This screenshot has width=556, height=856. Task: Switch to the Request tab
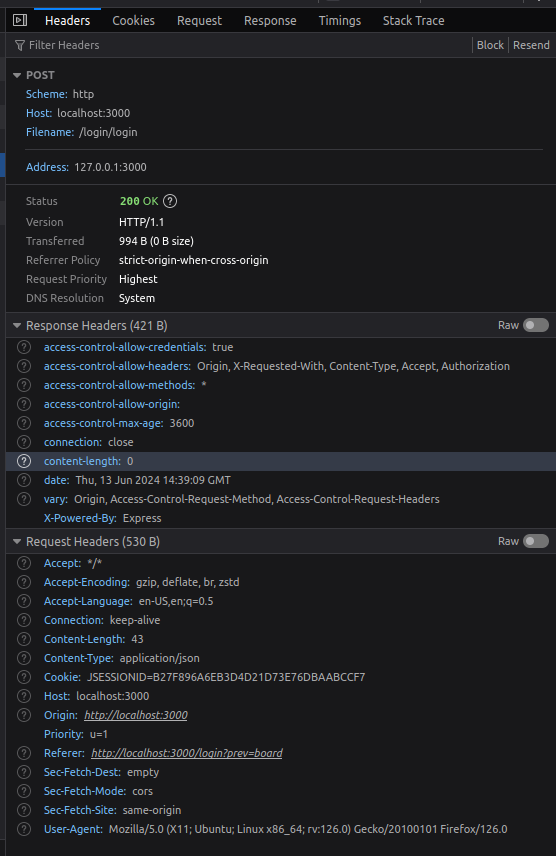tap(199, 21)
